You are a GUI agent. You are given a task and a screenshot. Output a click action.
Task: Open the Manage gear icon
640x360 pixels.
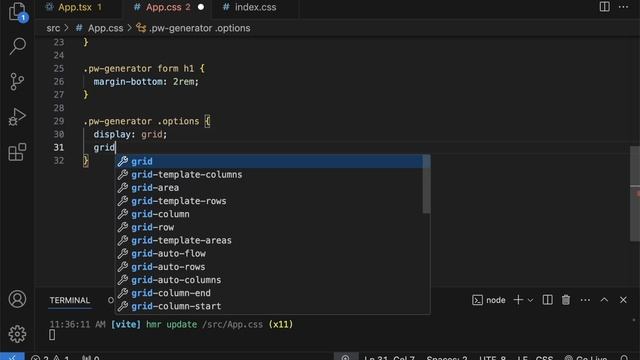click(x=17, y=334)
